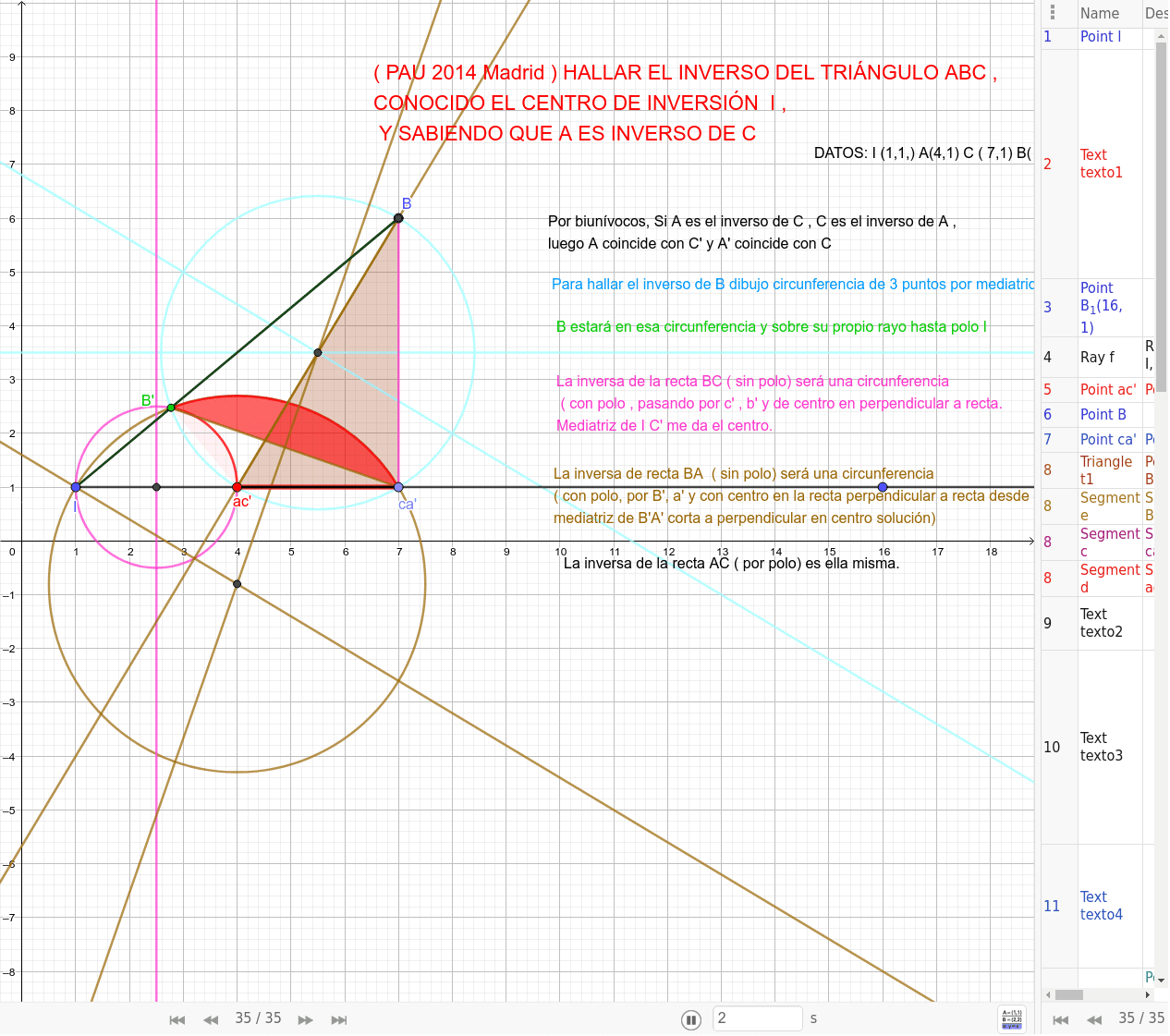Viewport: 1170px width, 1036px height.
Task: Jump to first construction step in graphics bar
Action: pos(177,1019)
